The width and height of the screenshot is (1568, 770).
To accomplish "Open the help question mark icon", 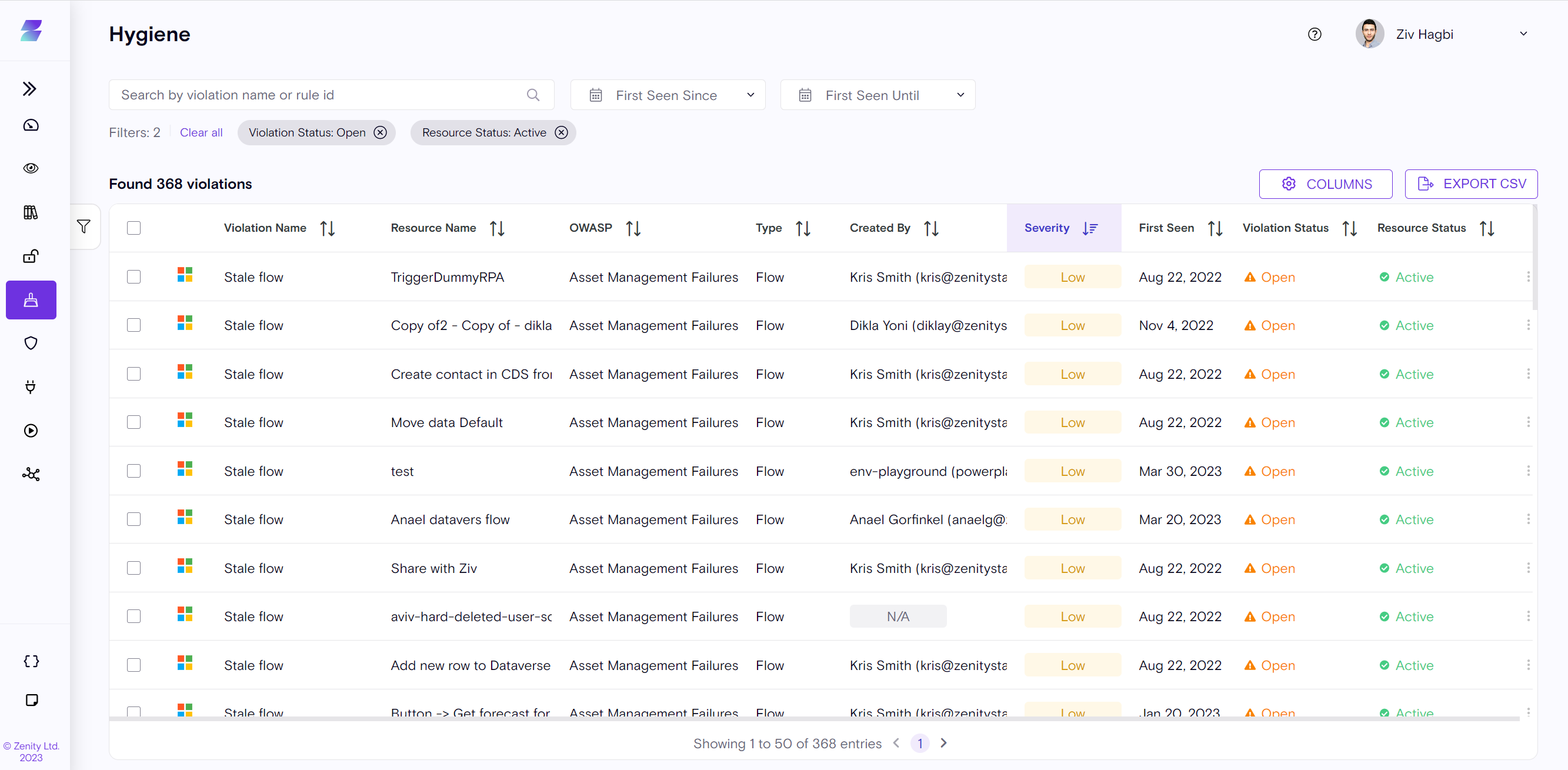I will [1314, 34].
